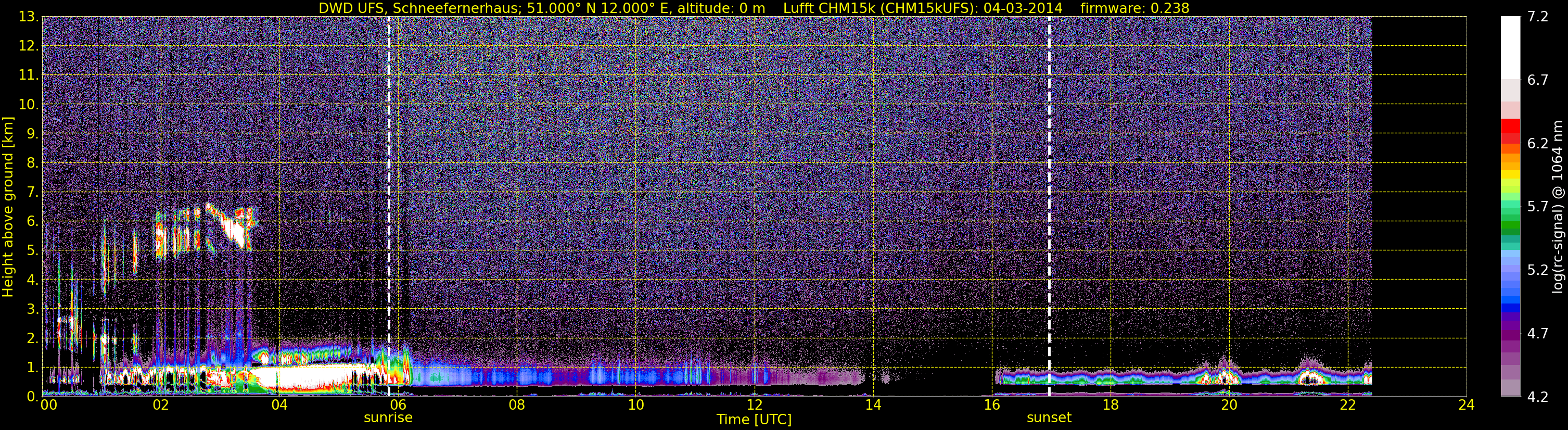Click the 'Height above ground [km]' axis label
Viewport: 1568px width, 430px height.
pyautogui.click(x=8, y=207)
